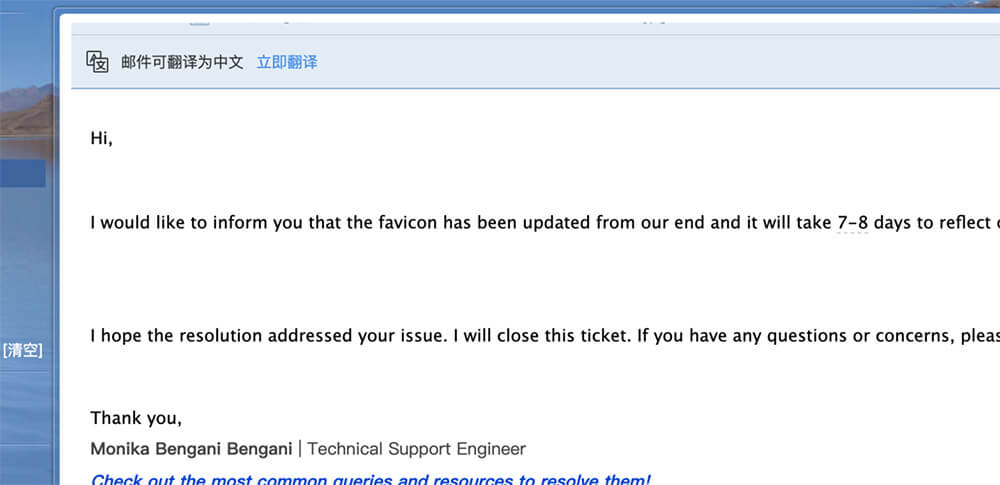The height and width of the screenshot is (485, 1000).
Task: Click the 'Thank you,' closing line
Action: pyautogui.click(x=136, y=418)
